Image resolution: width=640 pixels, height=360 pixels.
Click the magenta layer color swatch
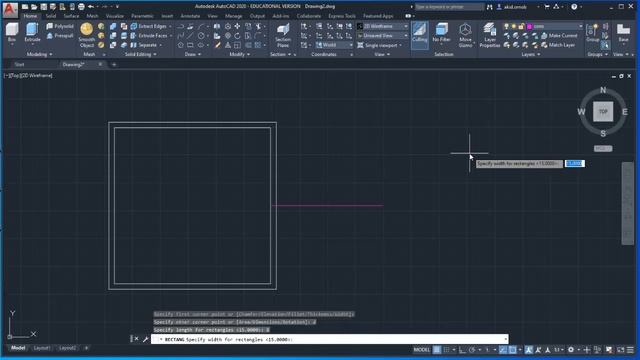[x=529, y=26]
